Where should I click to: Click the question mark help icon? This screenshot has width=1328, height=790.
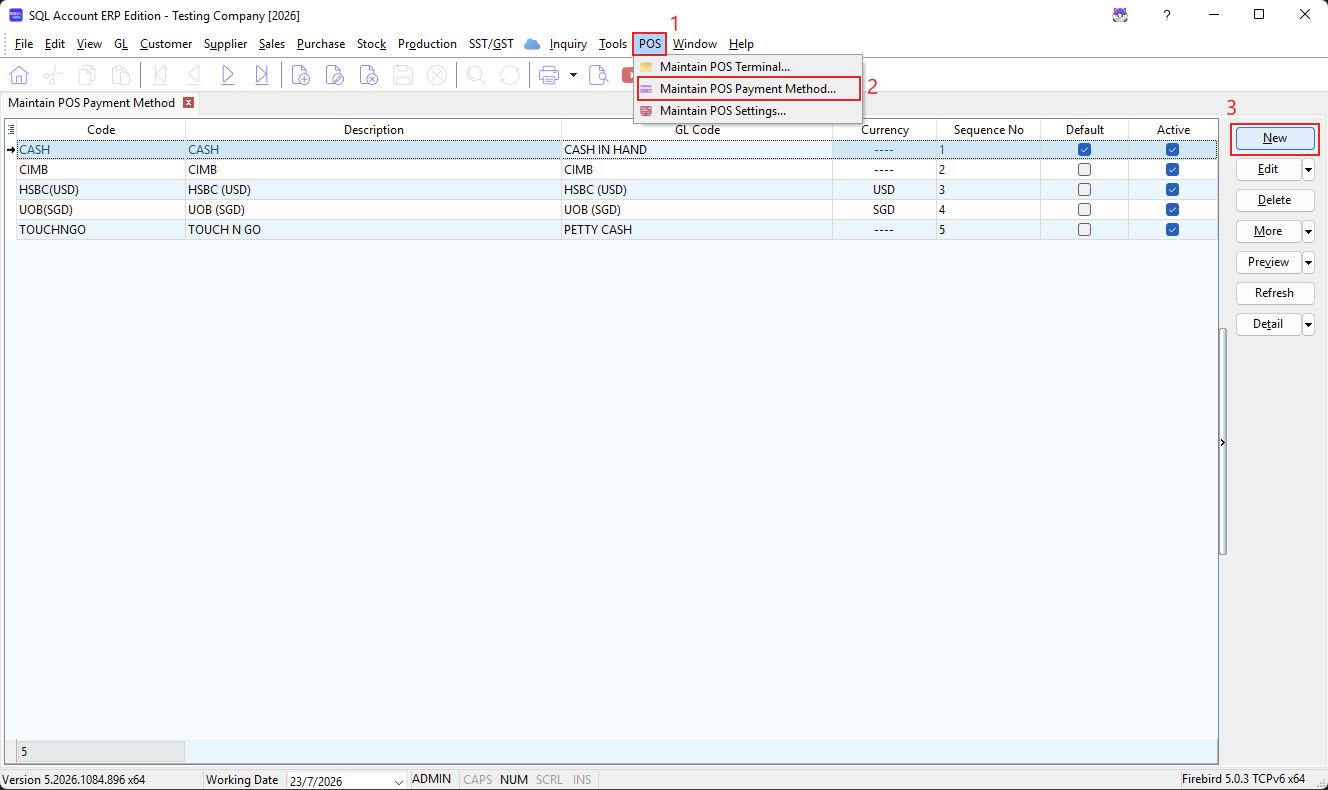click(x=1167, y=15)
